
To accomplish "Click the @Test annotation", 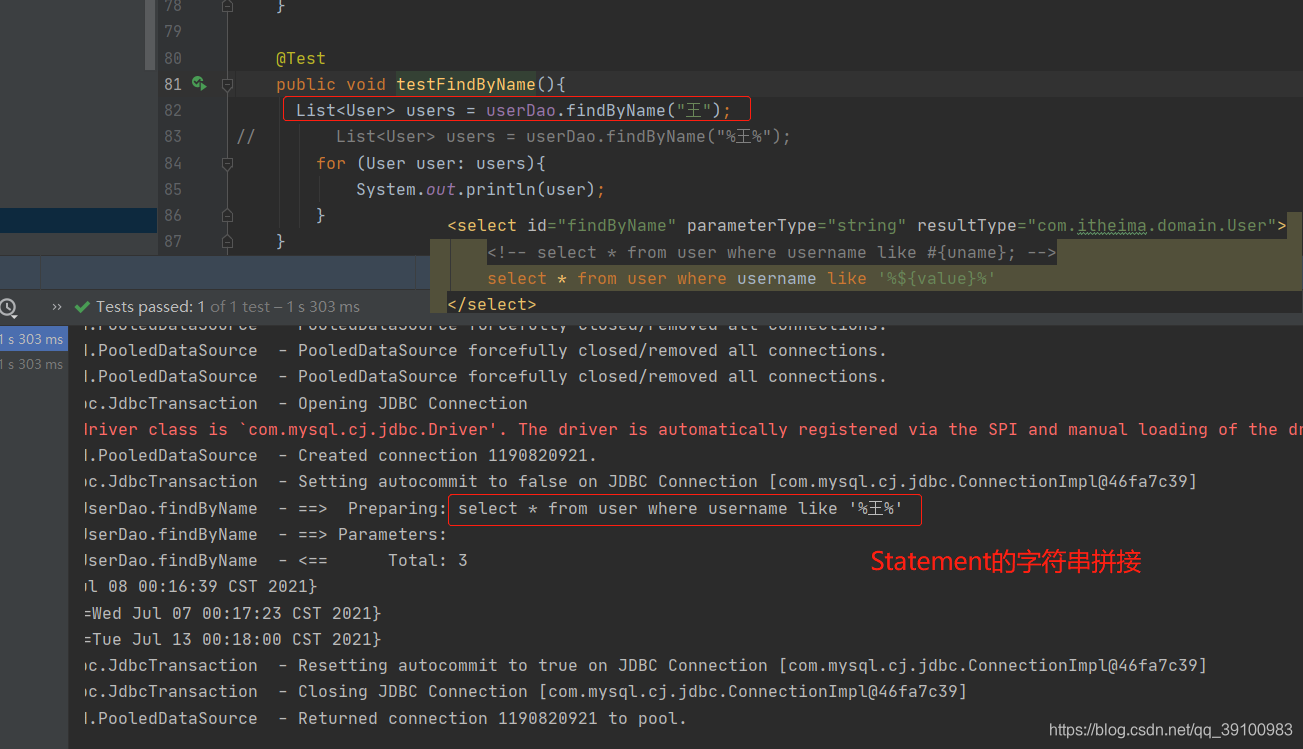I will [301, 59].
